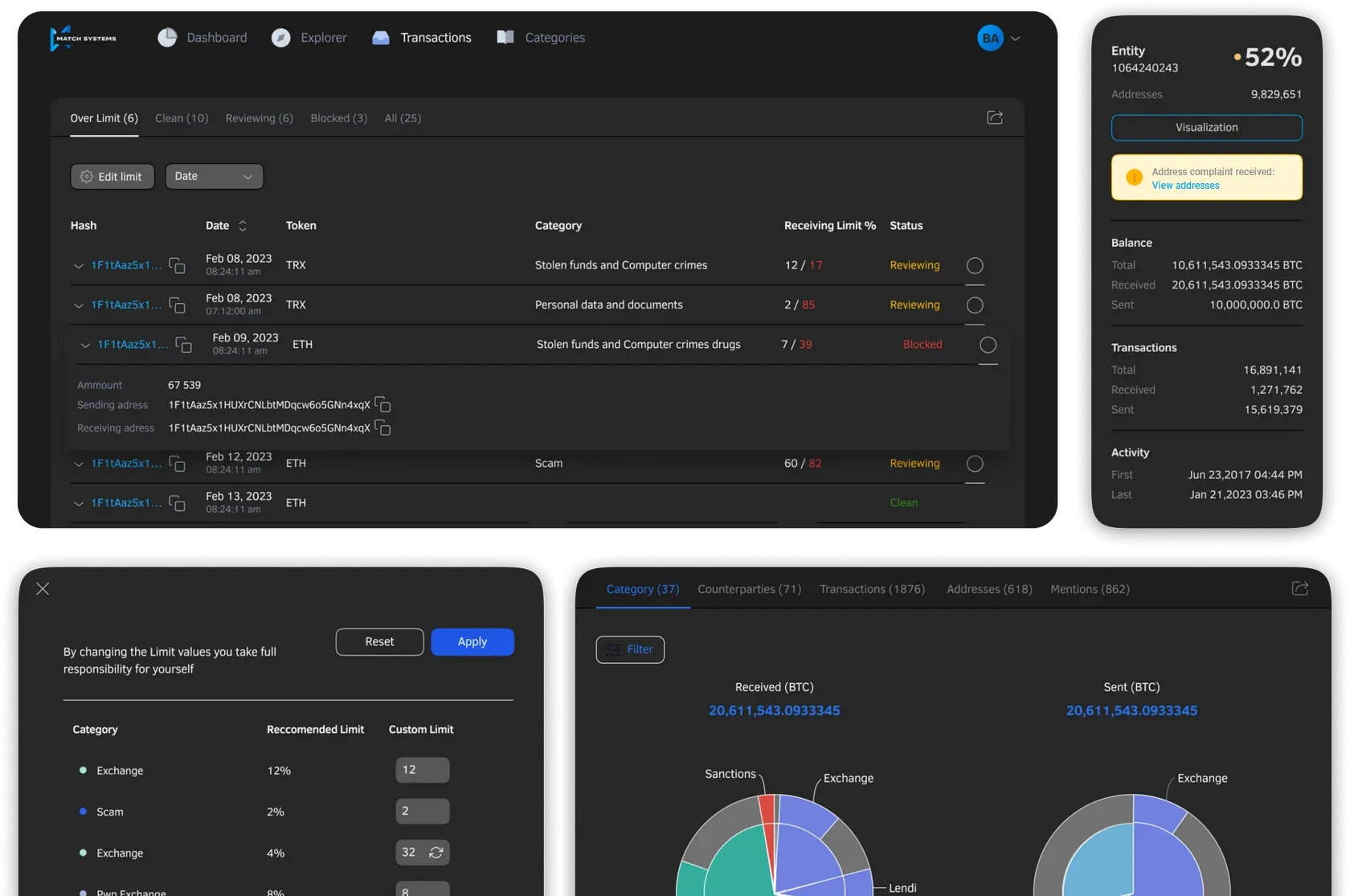The image size is (1350, 896).
Task: Click the refresh icon in custom limit 32
Action: coord(436,853)
